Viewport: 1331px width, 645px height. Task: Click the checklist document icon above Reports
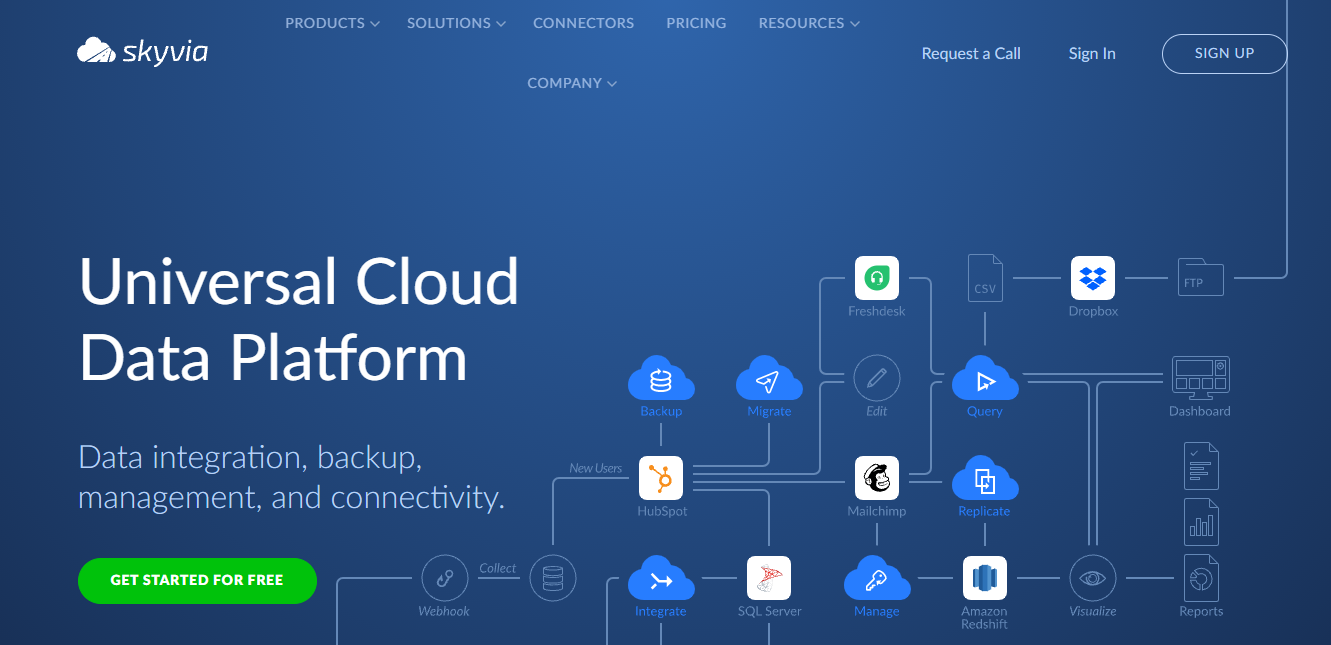1201,466
